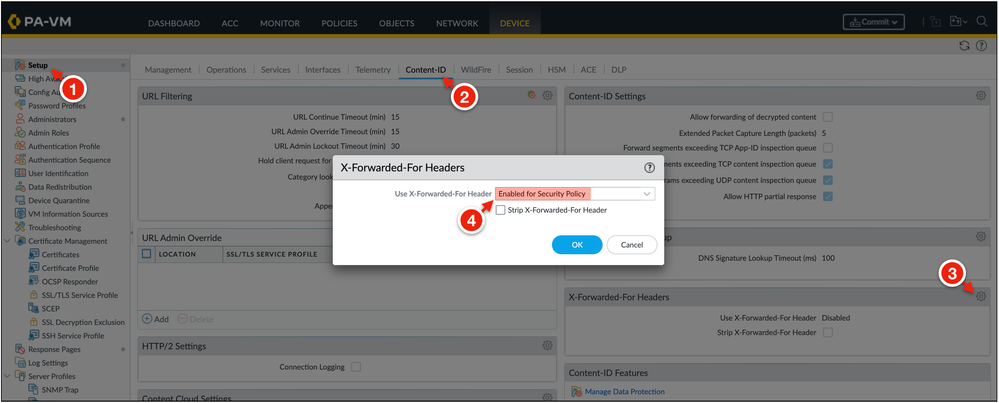Open OCSP Responder tree item
The width and height of the screenshot is (999, 403).
pyautogui.click(x=70, y=281)
